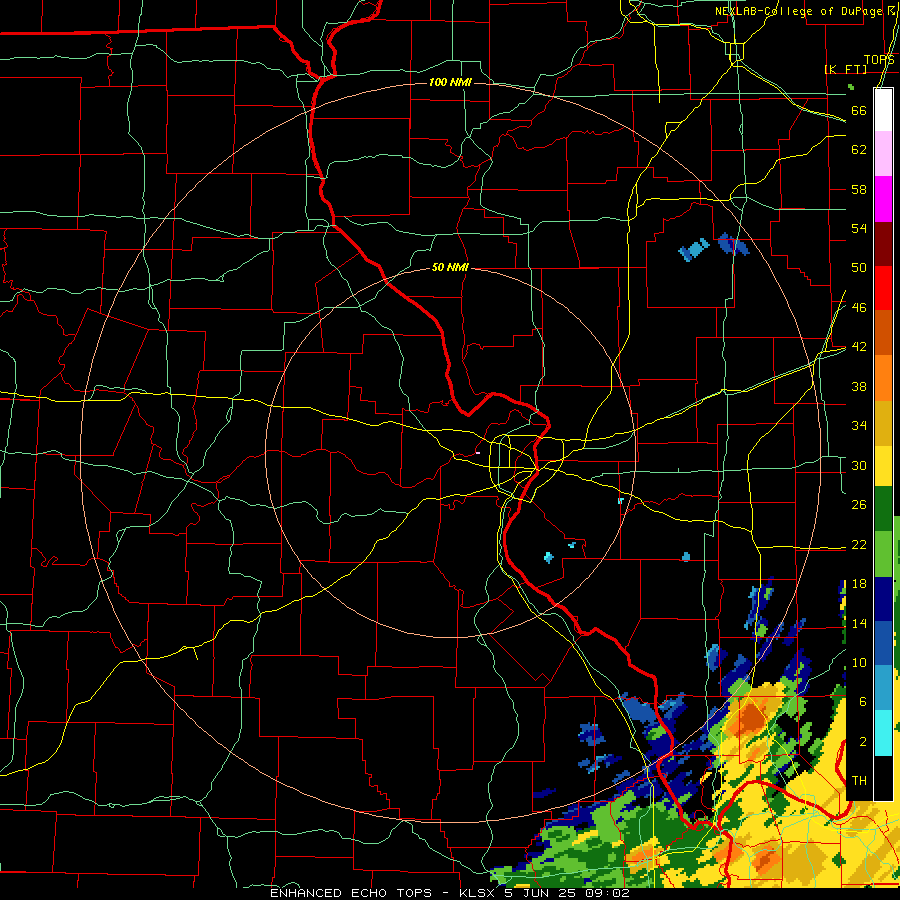Screen dimensions: 900x900
Task: Click the "2" legend value
Action: 863,742
